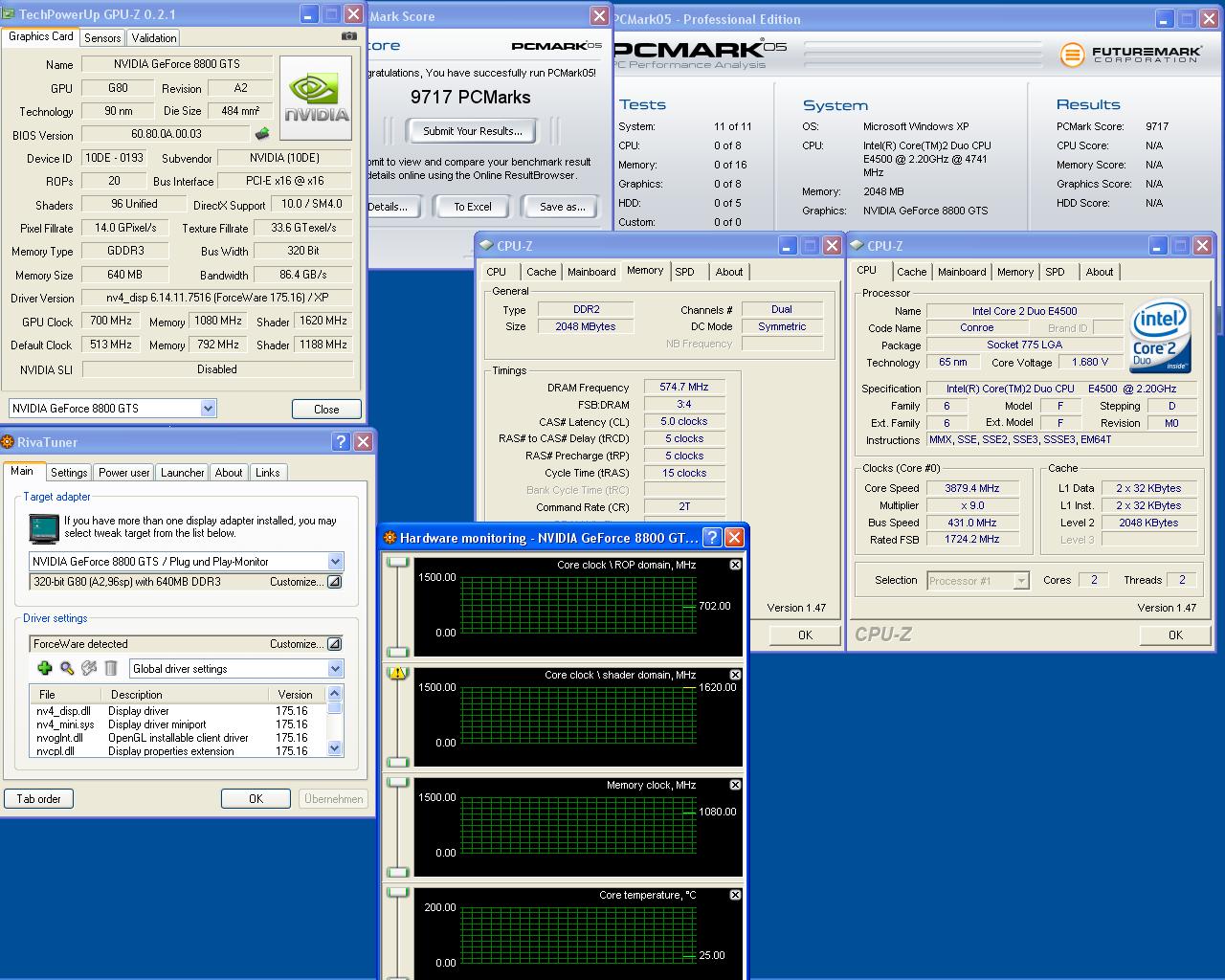The height and width of the screenshot is (980, 1225).
Task: Open the Links tab in RivaTuner
Action: tap(268, 473)
